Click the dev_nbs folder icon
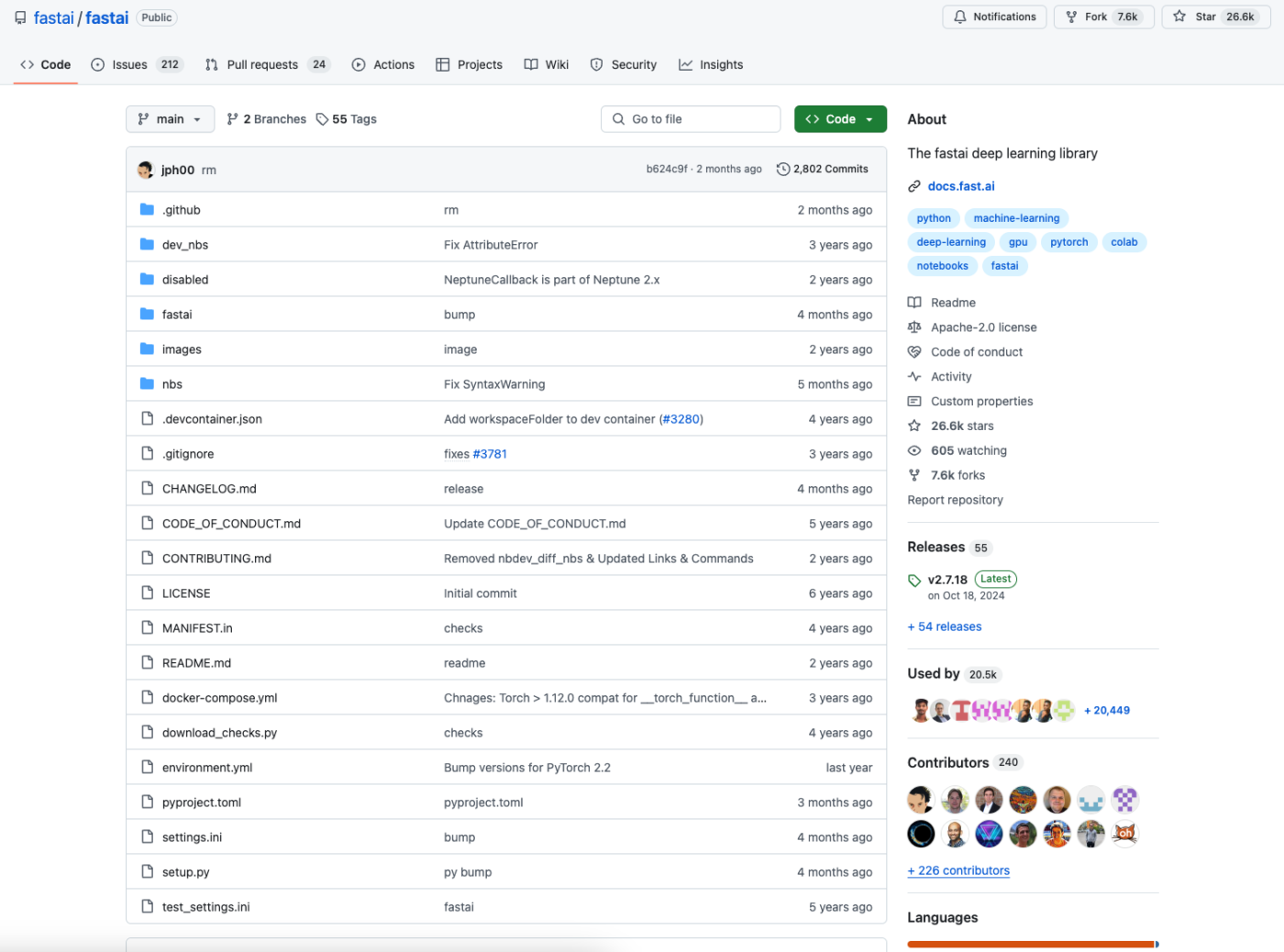This screenshot has height=952, width=1284. pyautogui.click(x=147, y=245)
